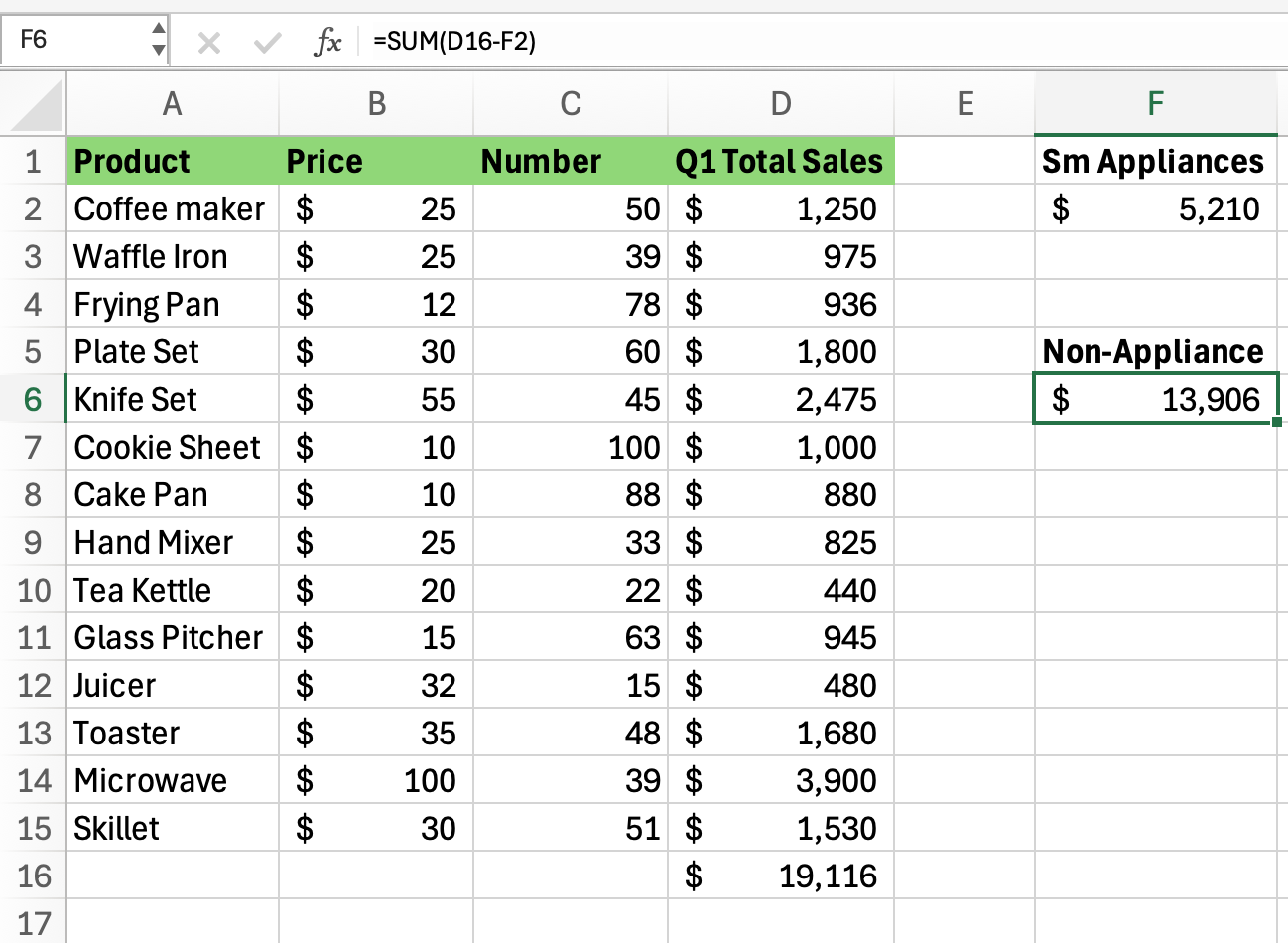The image size is (1288, 943).
Task: Select column A header
Action: pyautogui.click(x=173, y=103)
